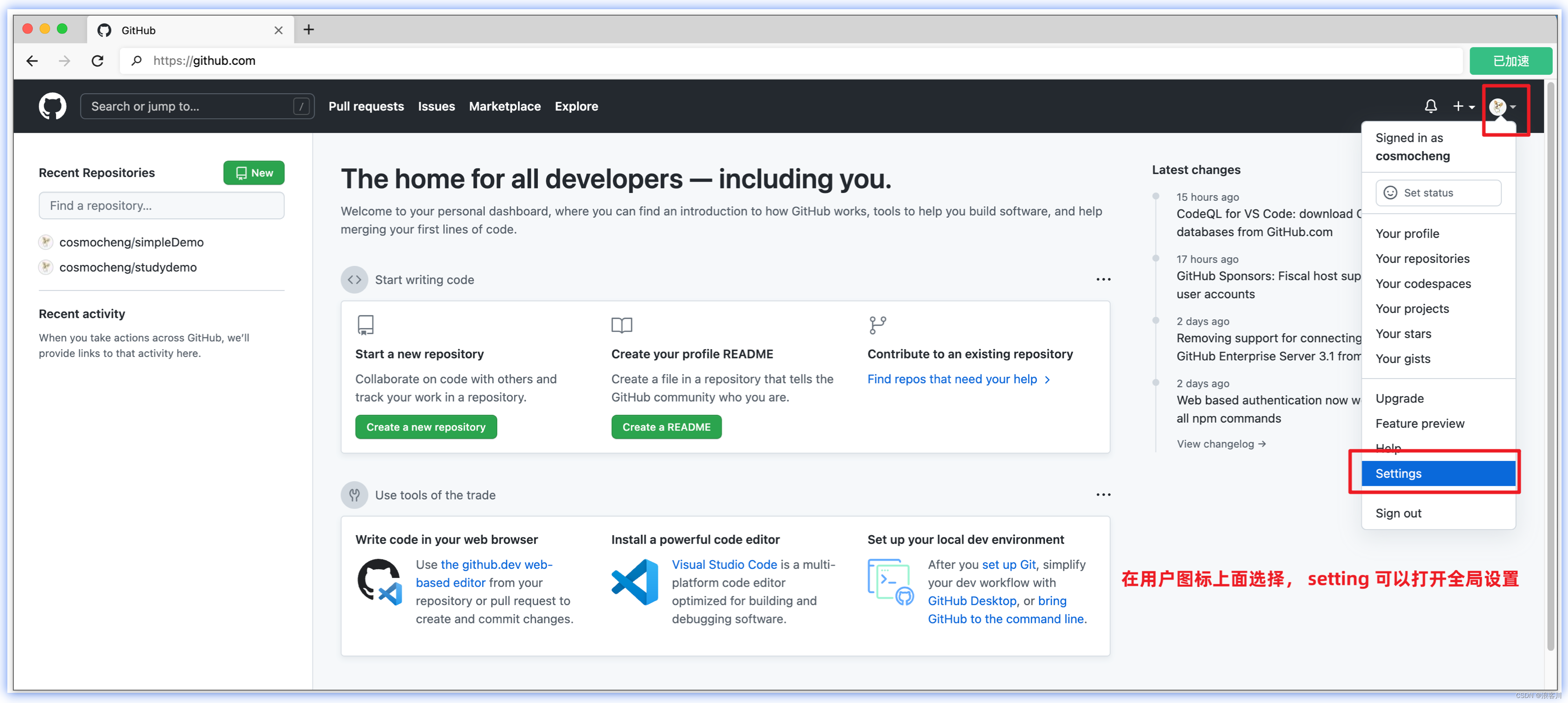
Task: Select Your projects in user menu
Action: click(1438, 309)
